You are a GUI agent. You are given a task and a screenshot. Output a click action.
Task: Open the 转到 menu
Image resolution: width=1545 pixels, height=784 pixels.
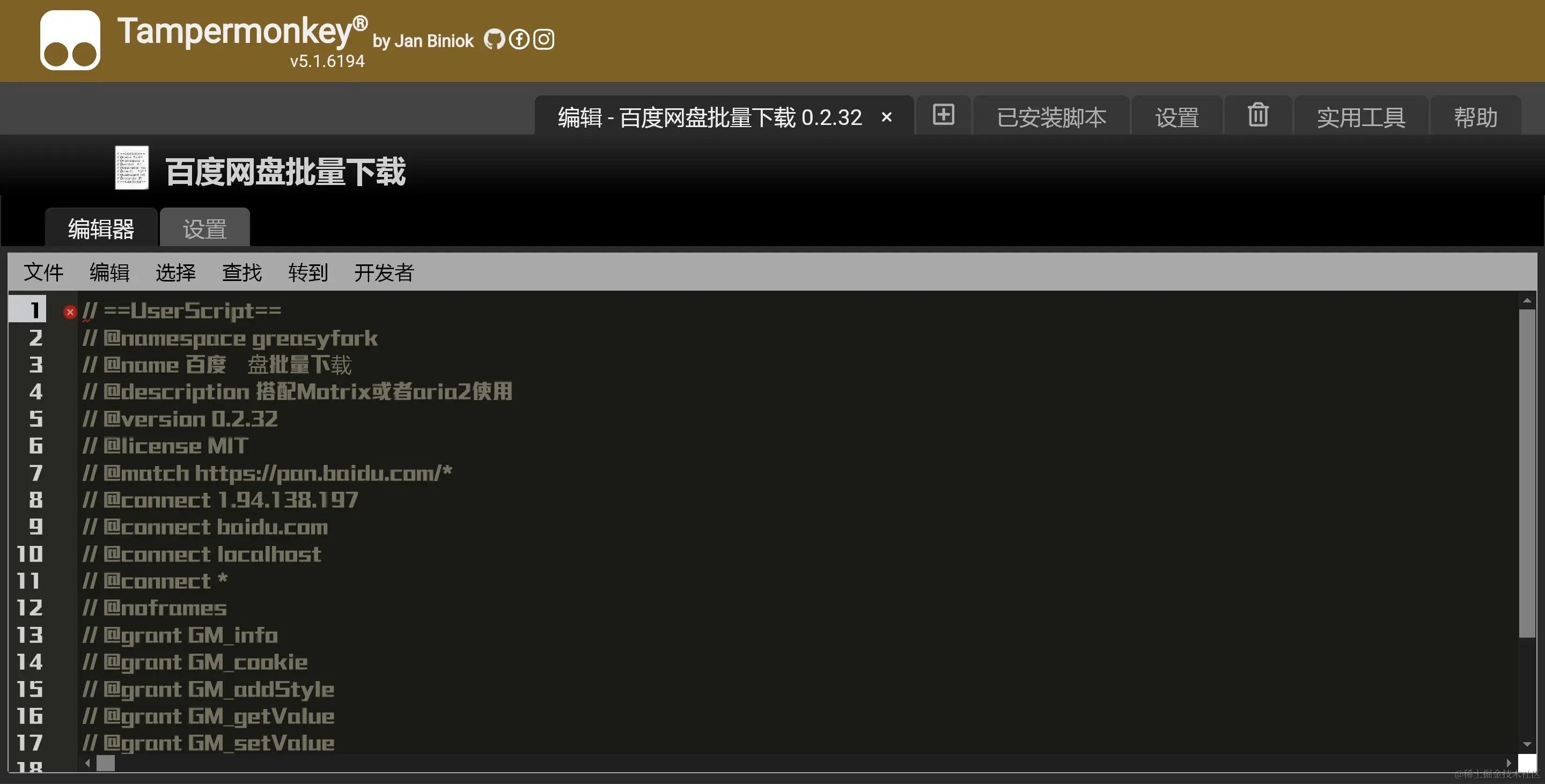tap(308, 272)
